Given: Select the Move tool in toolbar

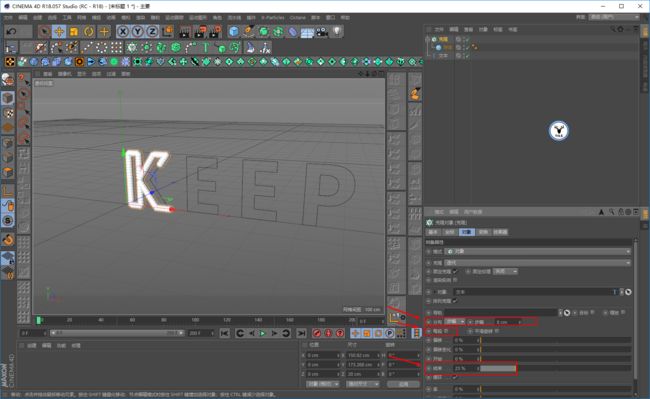Looking at the screenshot, I should [59, 31].
